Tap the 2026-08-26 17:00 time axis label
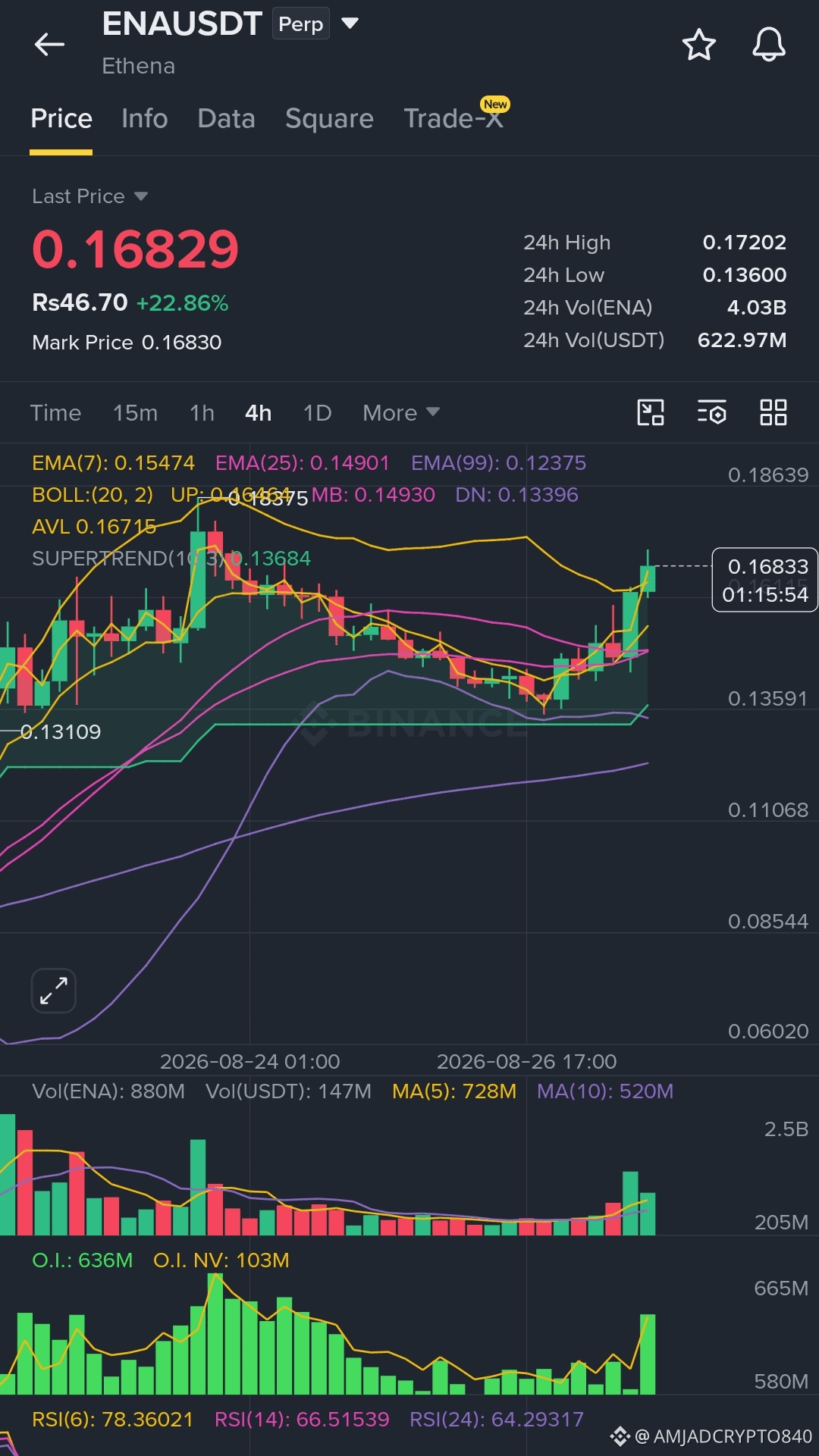The width and height of the screenshot is (819, 1456). tap(527, 1062)
